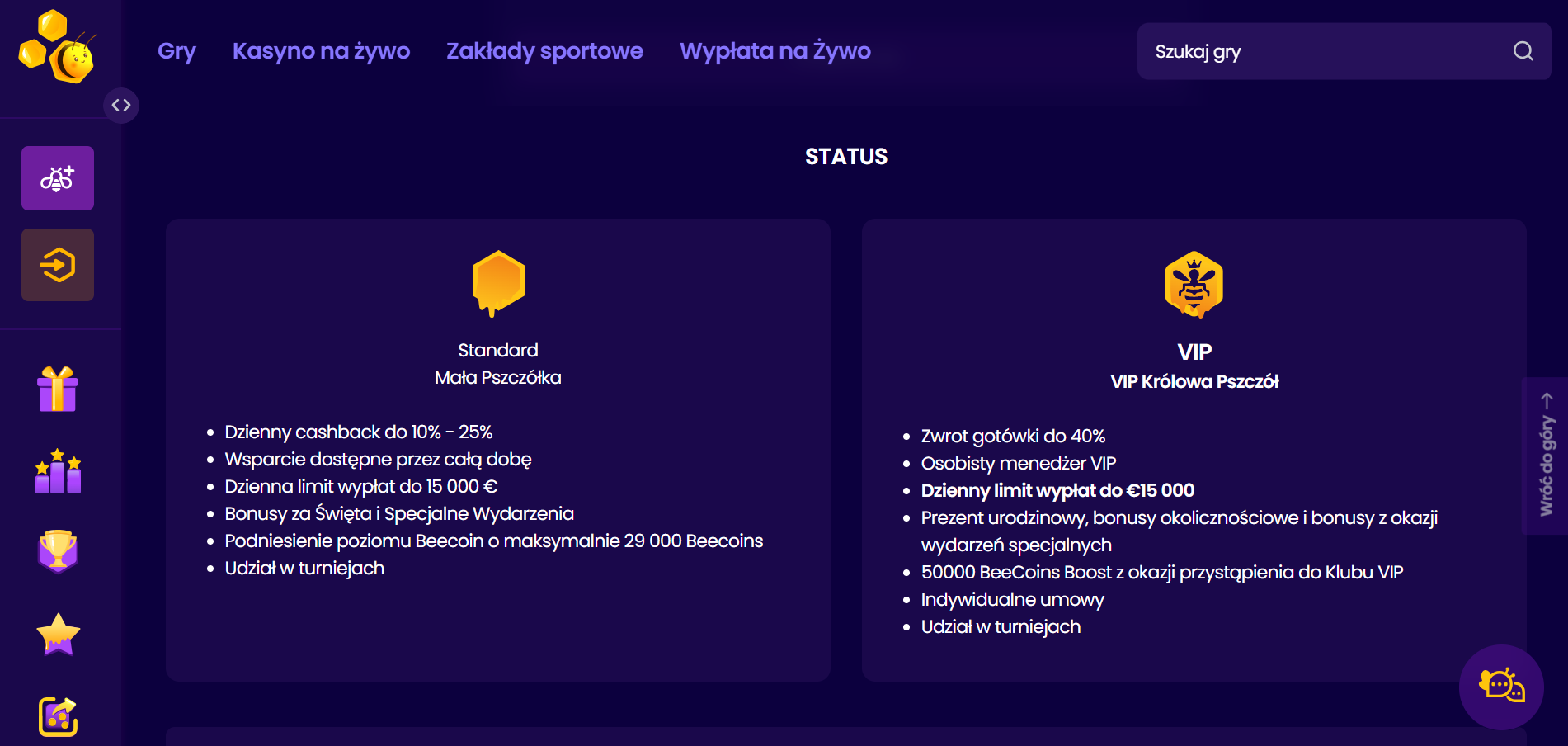This screenshot has height=746, width=1568.
Task: Open Zakłady sportowe section
Action: [x=544, y=51]
